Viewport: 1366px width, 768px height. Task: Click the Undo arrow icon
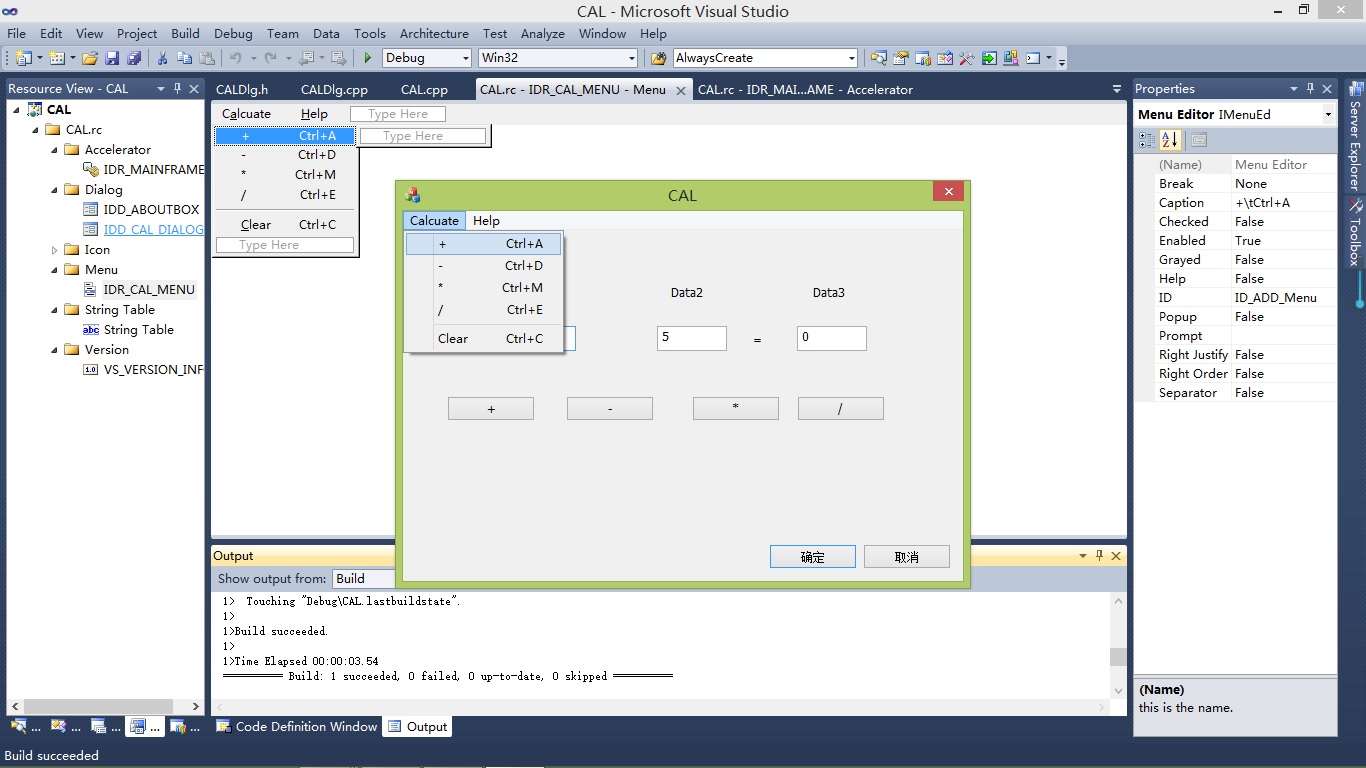pyautogui.click(x=235, y=58)
